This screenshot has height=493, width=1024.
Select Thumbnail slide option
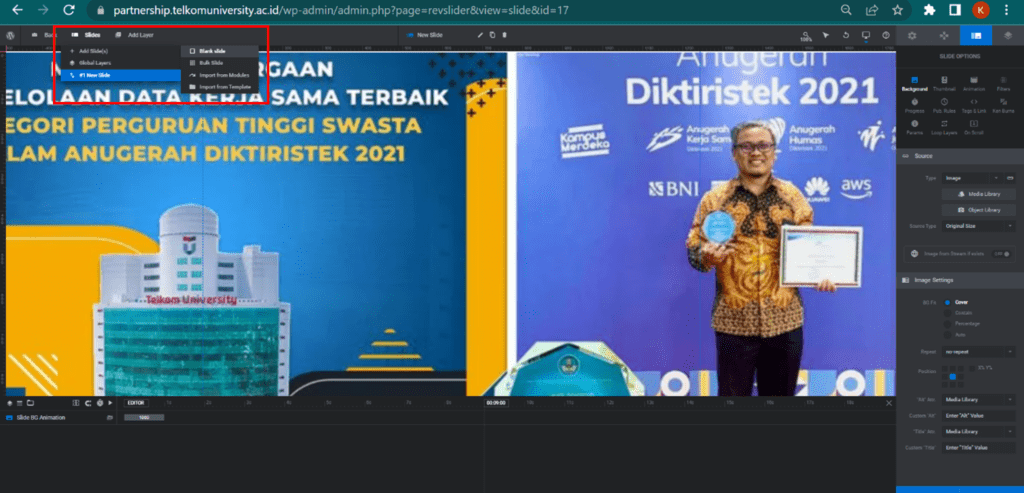point(944,84)
